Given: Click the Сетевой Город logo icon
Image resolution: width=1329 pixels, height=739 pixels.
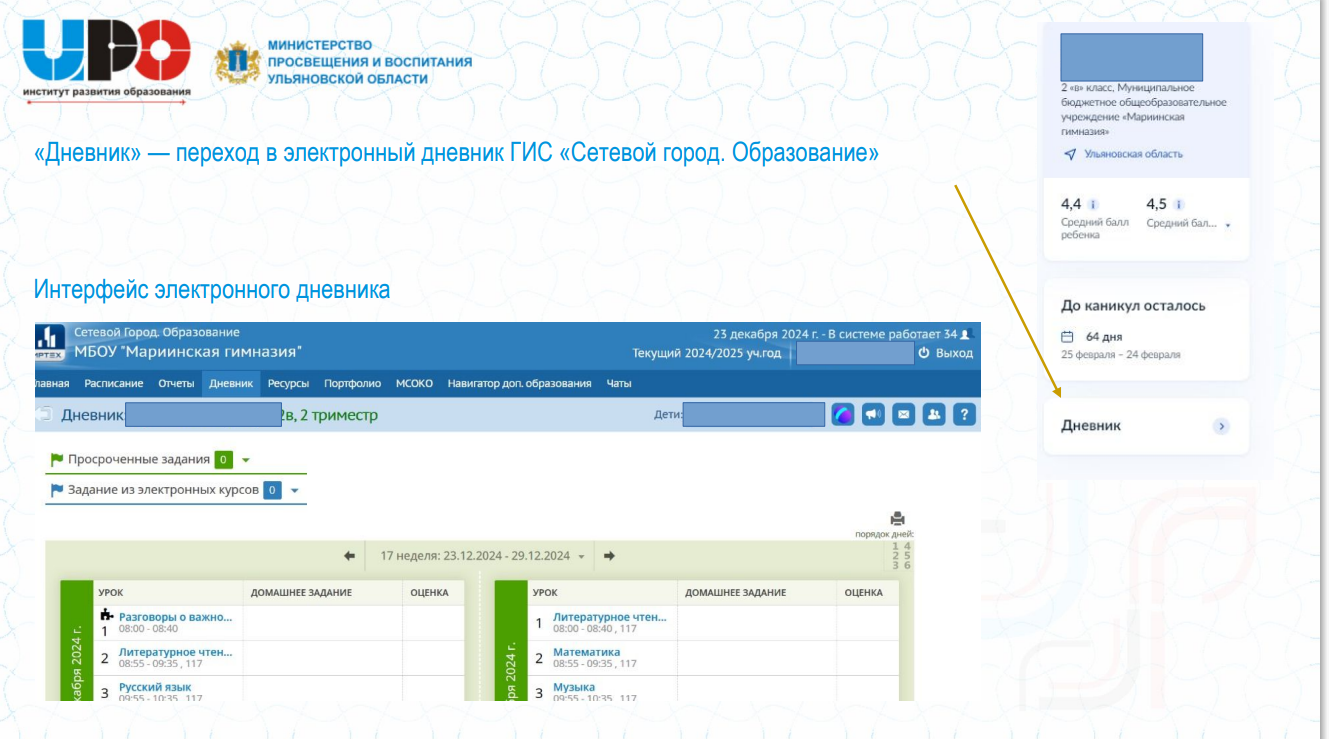Looking at the screenshot, I should [x=49, y=342].
